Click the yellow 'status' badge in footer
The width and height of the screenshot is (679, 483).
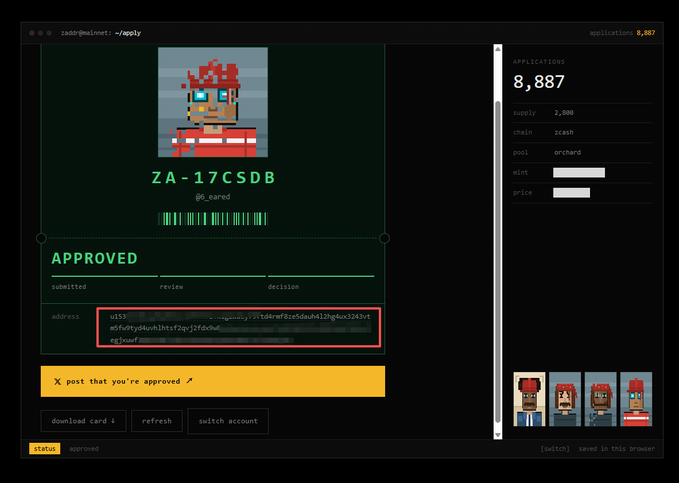(x=45, y=449)
